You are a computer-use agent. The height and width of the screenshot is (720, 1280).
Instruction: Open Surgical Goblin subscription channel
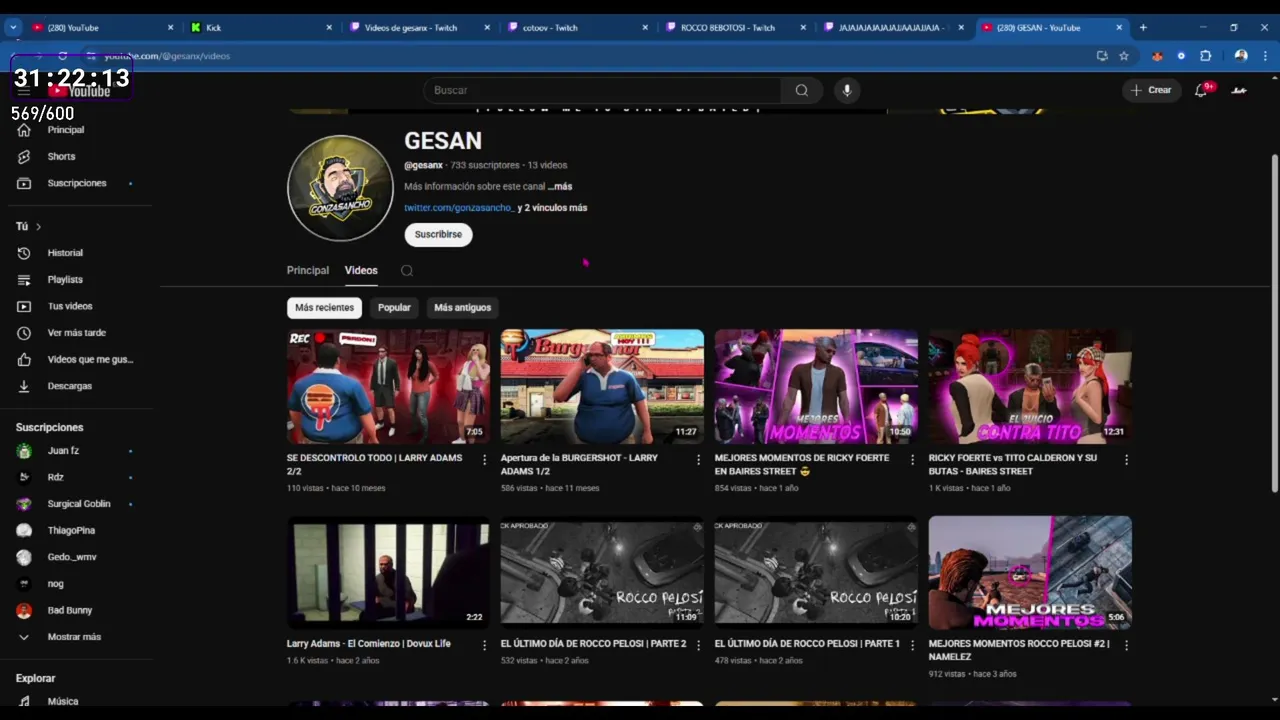click(76, 504)
